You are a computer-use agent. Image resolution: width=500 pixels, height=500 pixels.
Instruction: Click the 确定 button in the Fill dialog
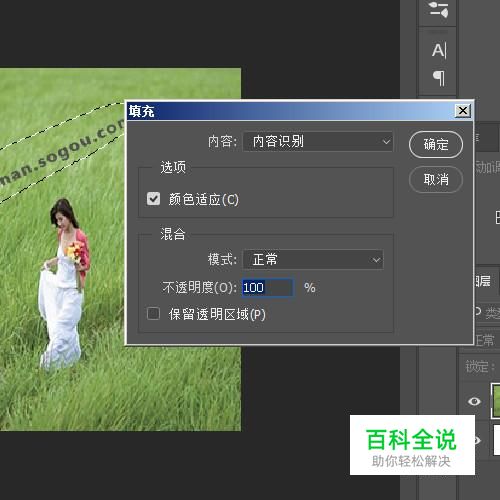(436, 145)
